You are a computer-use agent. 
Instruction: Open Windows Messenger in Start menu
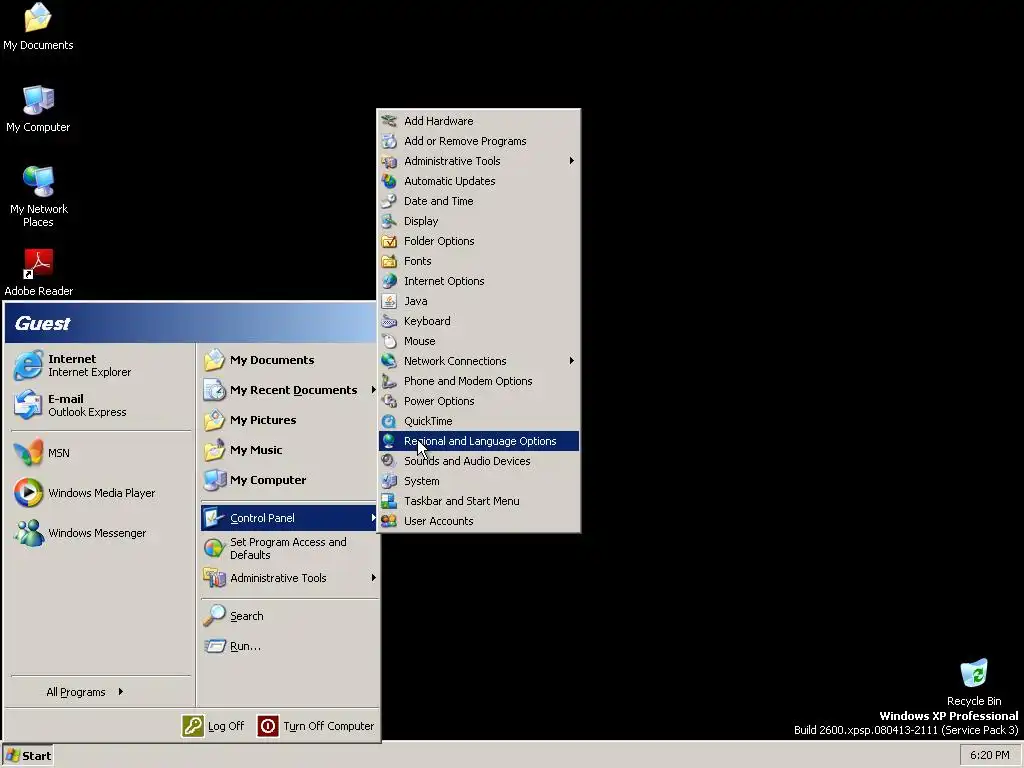(x=101, y=533)
